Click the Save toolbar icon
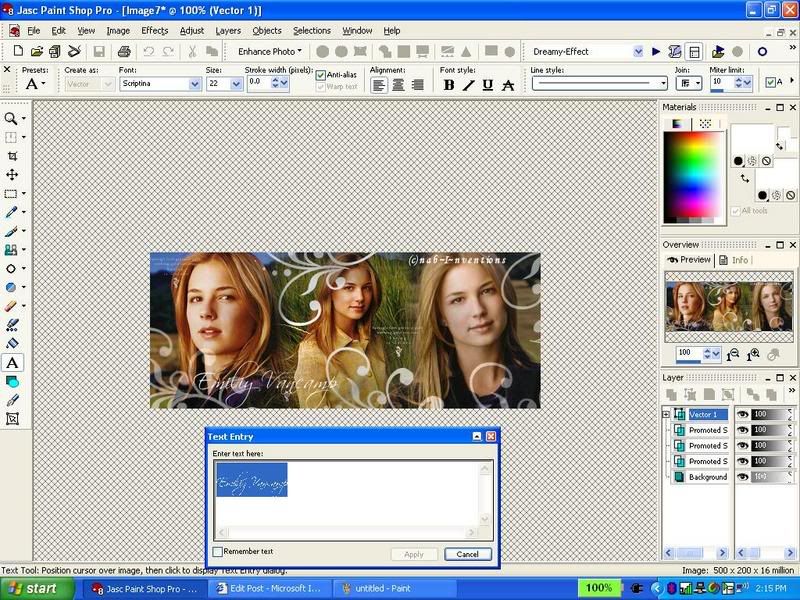800x600 pixels. pyautogui.click(x=99, y=51)
